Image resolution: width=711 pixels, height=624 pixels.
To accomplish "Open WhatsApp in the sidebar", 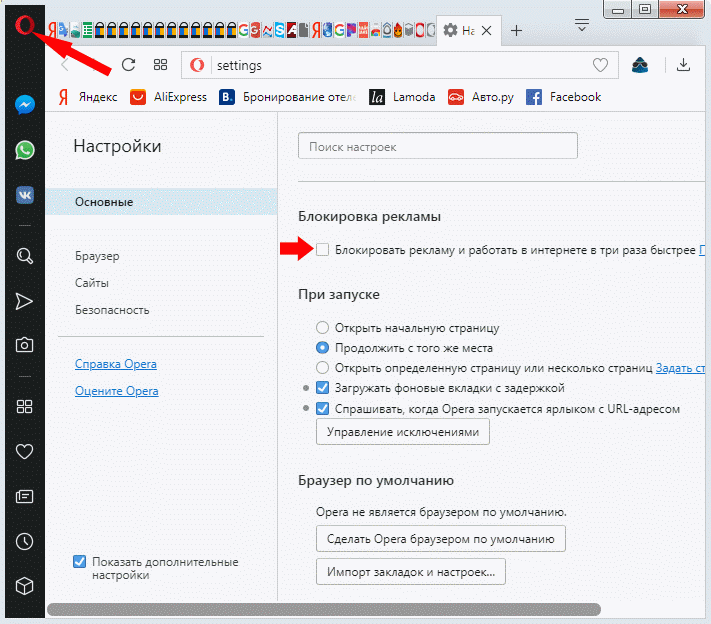I will click(x=24, y=150).
